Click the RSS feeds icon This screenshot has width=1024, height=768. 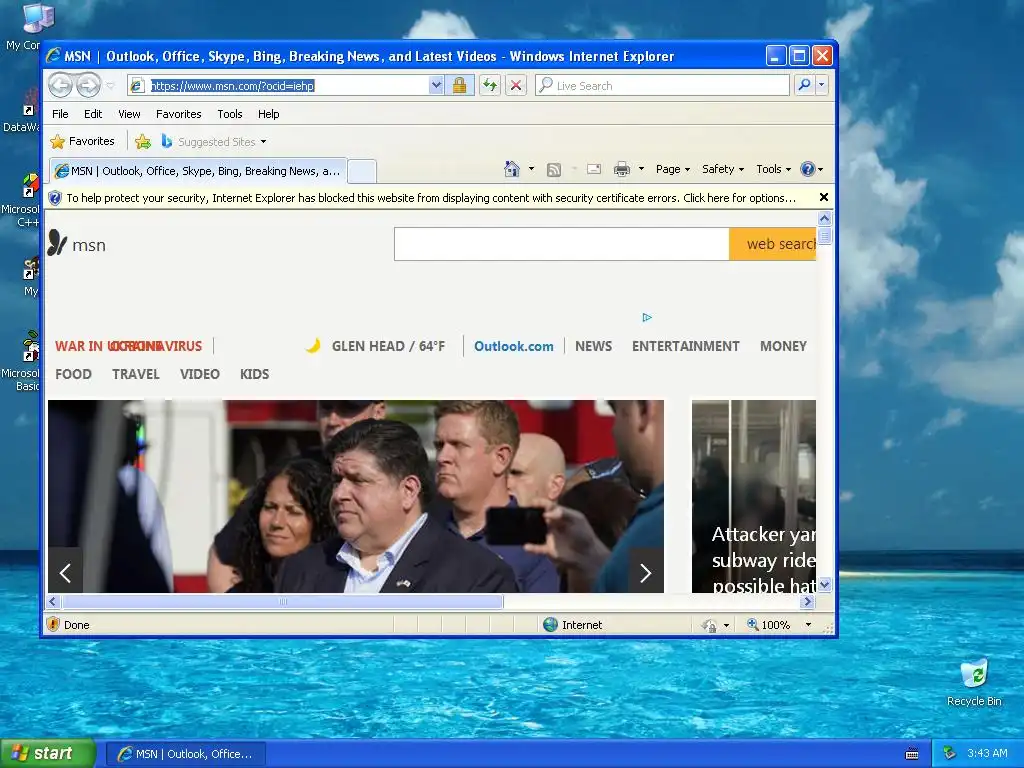tap(554, 170)
